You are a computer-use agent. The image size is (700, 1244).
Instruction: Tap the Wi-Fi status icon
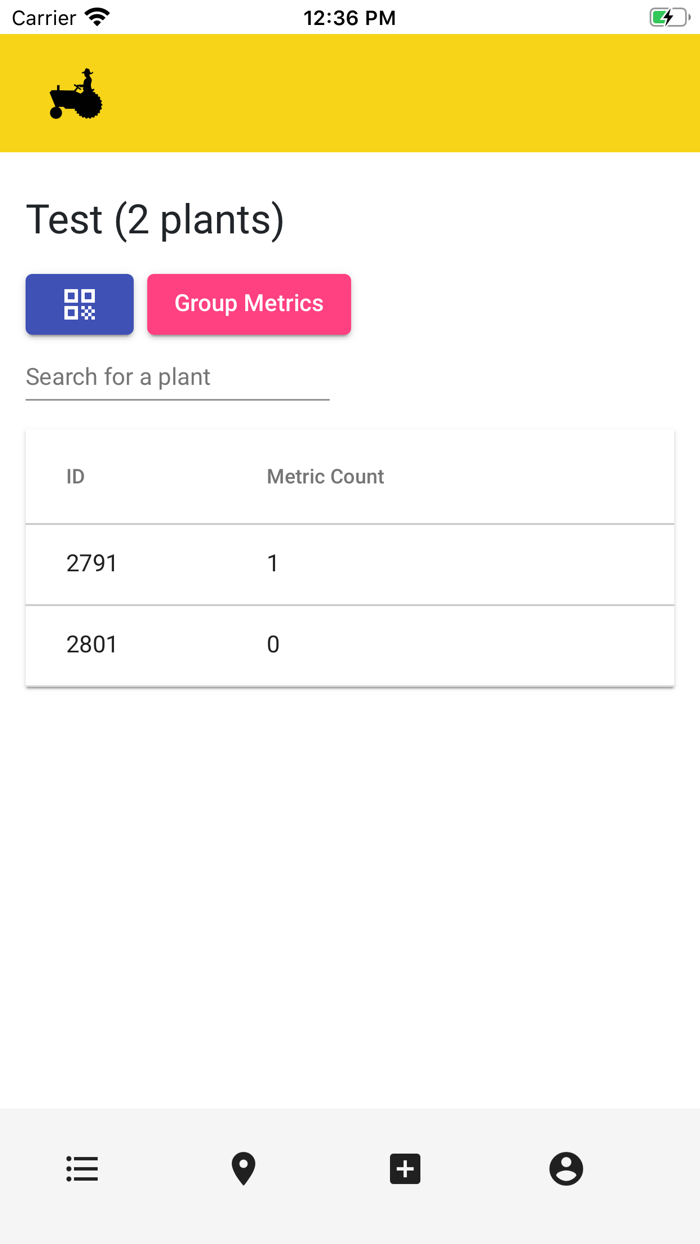97,17
